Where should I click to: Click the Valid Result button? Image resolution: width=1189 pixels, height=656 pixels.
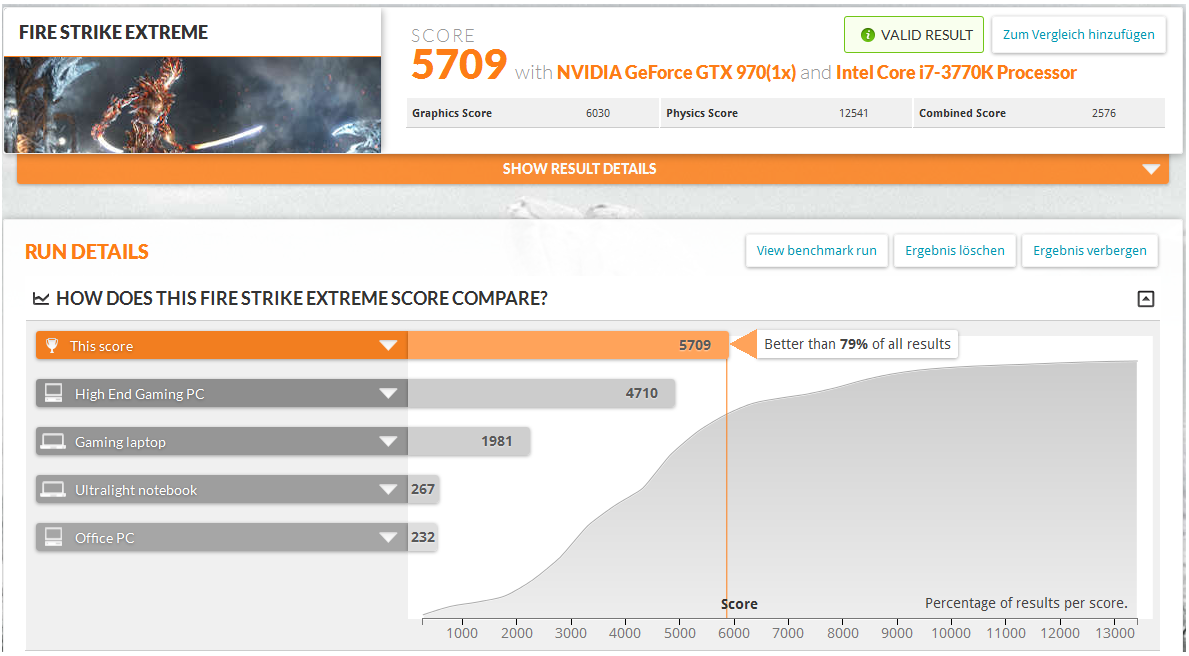[x=914, y=35]
